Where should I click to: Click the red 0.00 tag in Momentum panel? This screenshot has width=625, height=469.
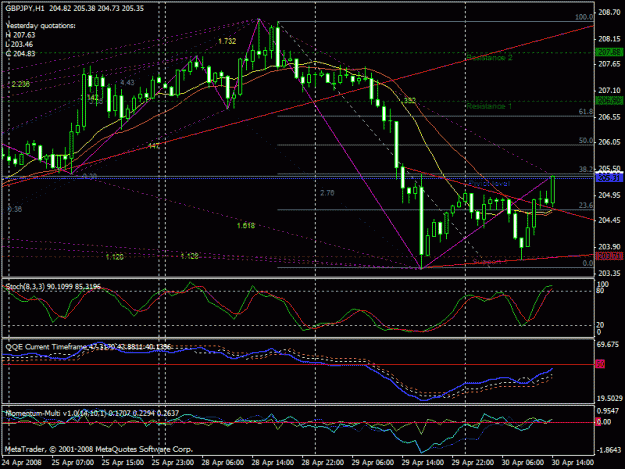pos(604,422)
